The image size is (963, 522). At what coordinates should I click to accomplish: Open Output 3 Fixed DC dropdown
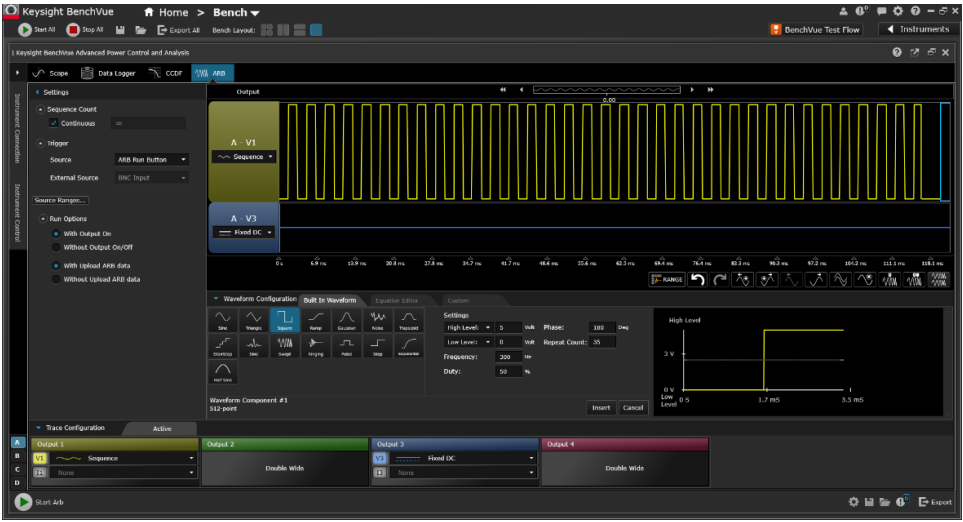pos(463,458)
